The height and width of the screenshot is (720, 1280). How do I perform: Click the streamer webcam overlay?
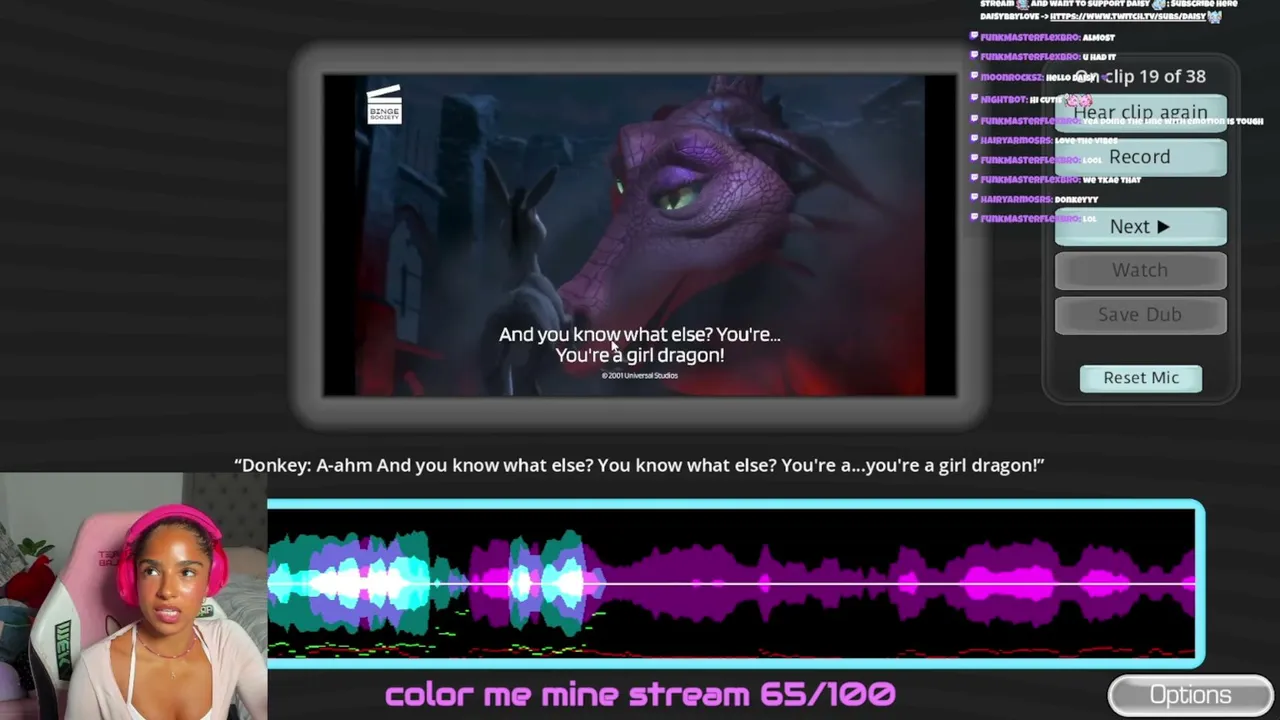point(133,597)
